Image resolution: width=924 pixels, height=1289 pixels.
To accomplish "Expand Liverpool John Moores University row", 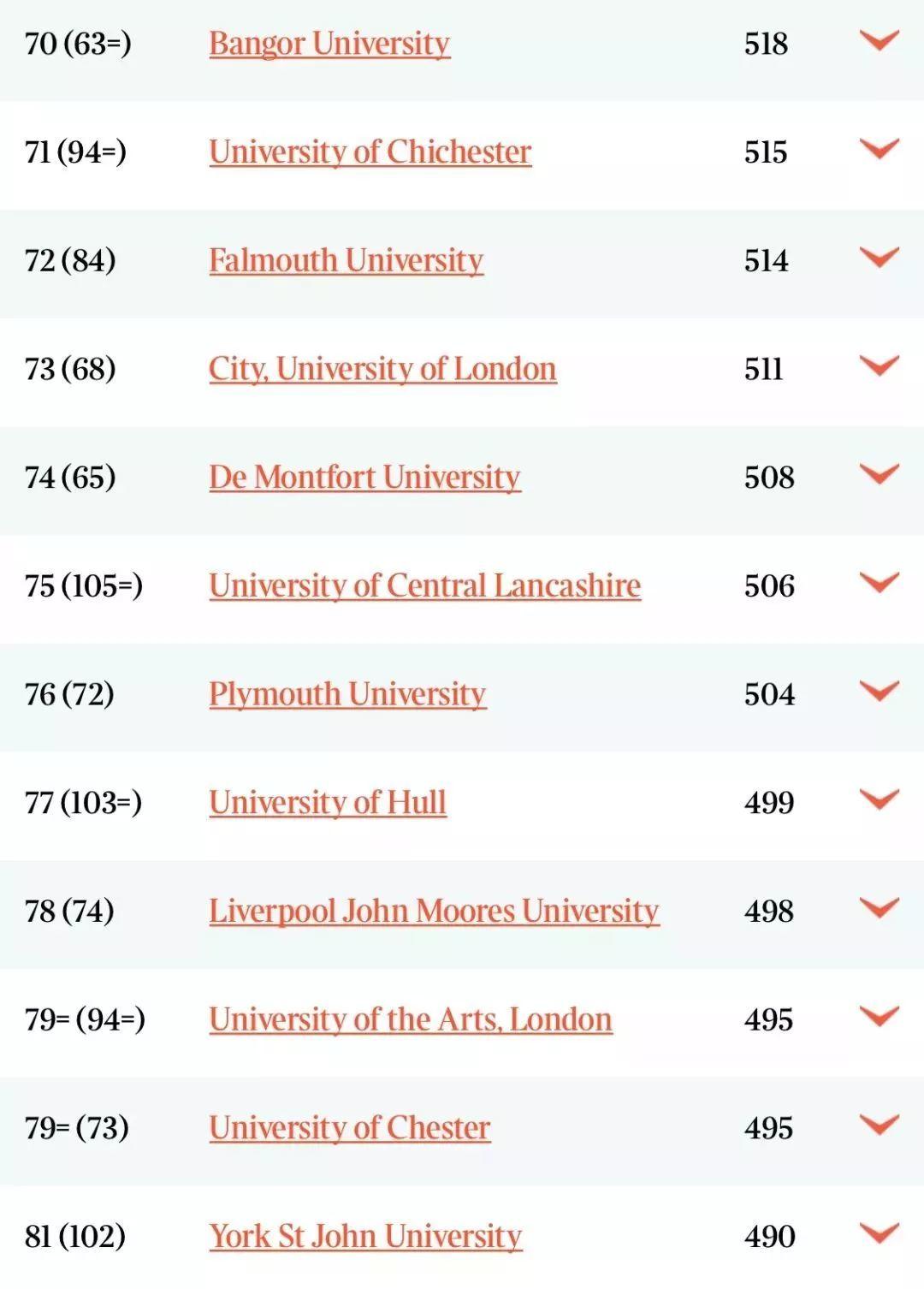I will pyautogui.click(x=879, y=908).
